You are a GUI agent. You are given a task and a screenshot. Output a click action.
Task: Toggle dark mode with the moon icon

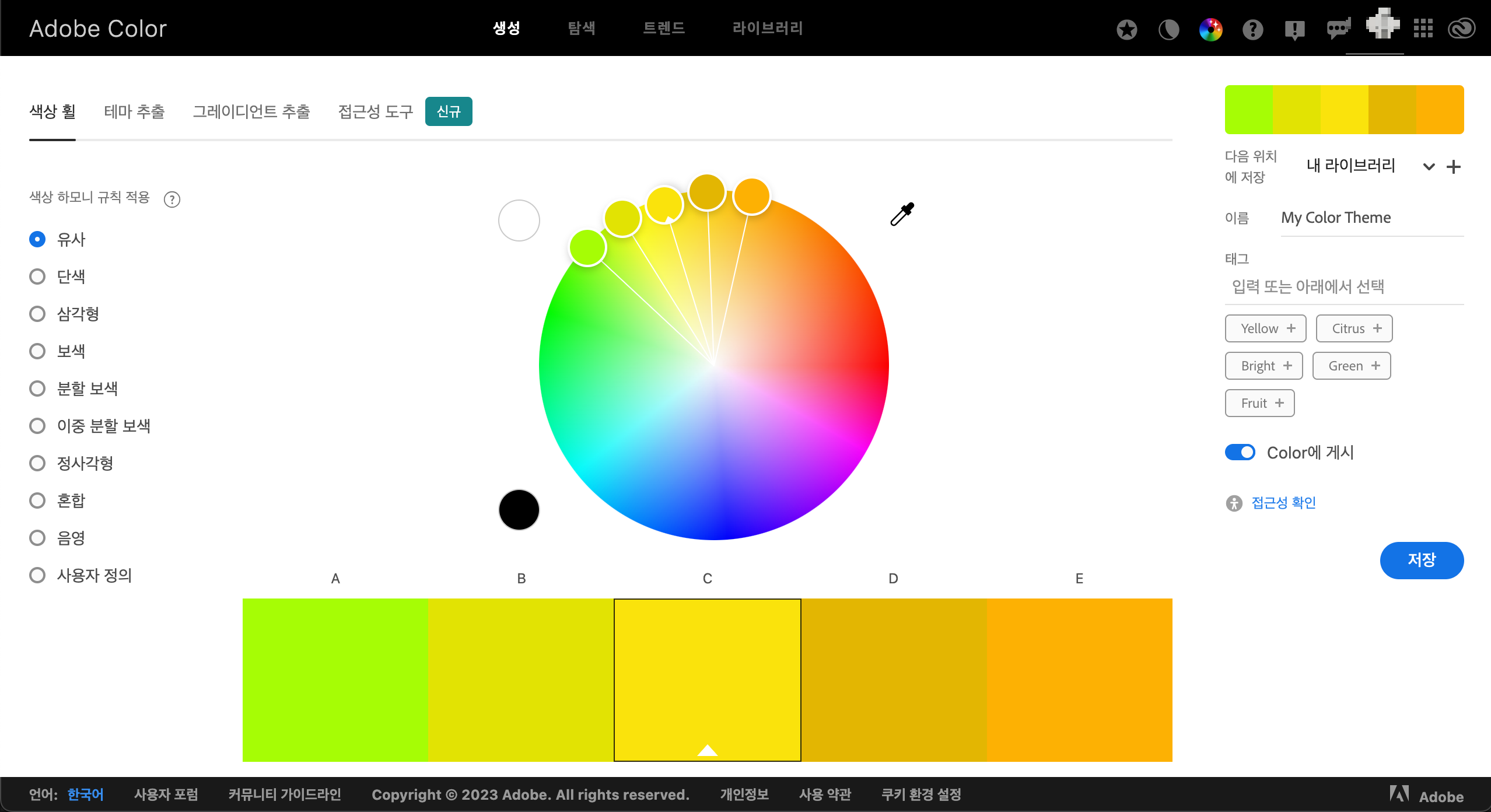1168,29
